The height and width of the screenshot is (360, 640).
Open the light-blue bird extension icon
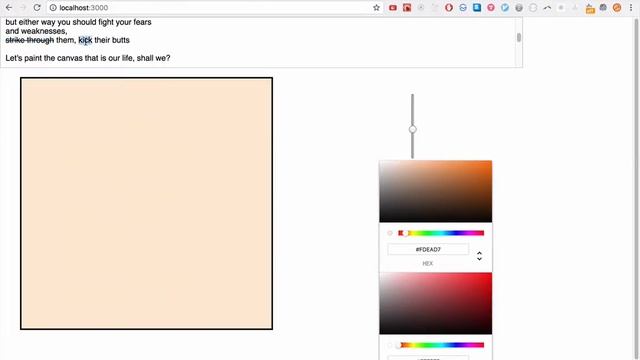(505, 8)
